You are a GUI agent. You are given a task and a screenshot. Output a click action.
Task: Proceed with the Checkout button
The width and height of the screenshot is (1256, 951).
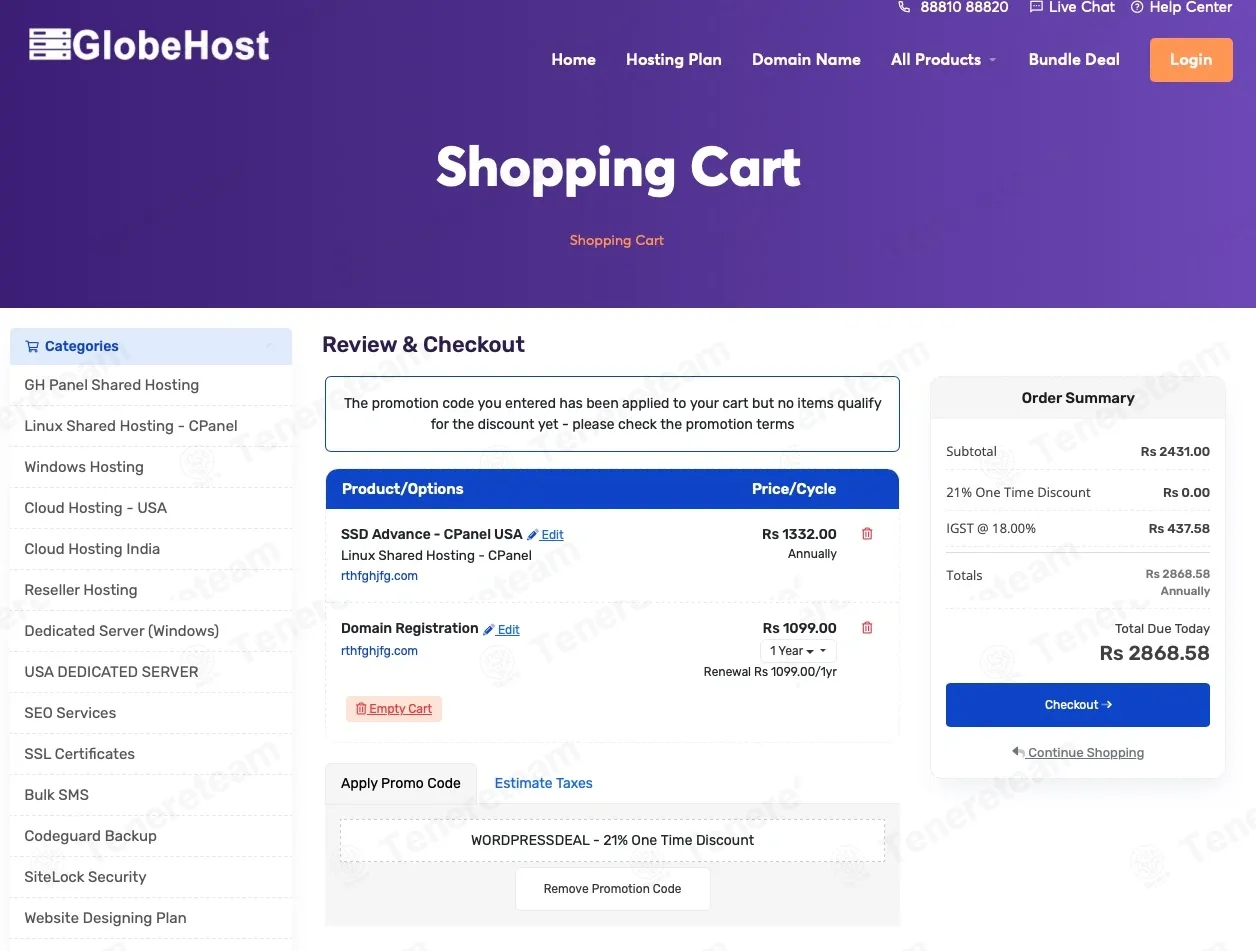(1078, 705)
